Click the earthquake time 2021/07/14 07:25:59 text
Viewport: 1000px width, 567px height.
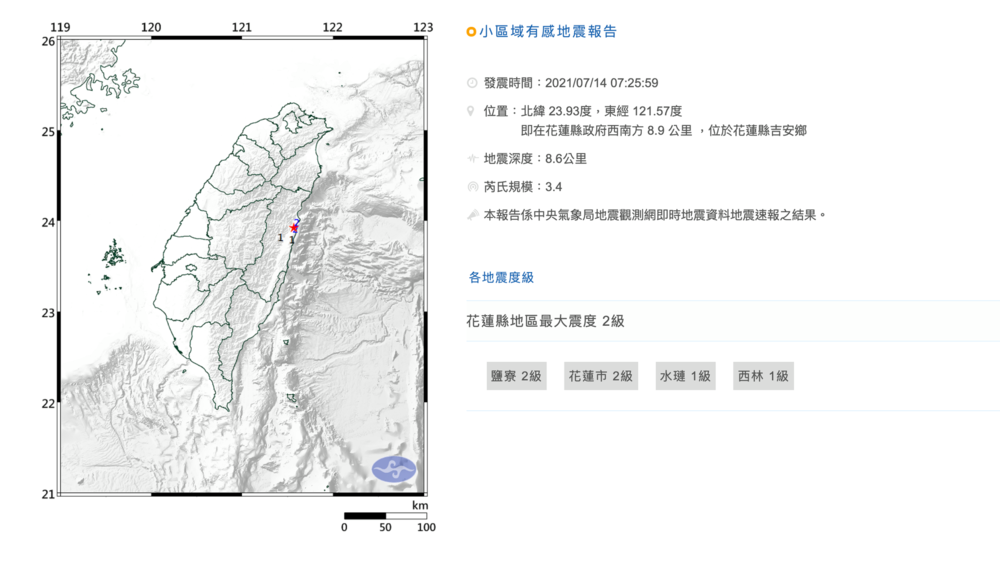pos(600,84)
